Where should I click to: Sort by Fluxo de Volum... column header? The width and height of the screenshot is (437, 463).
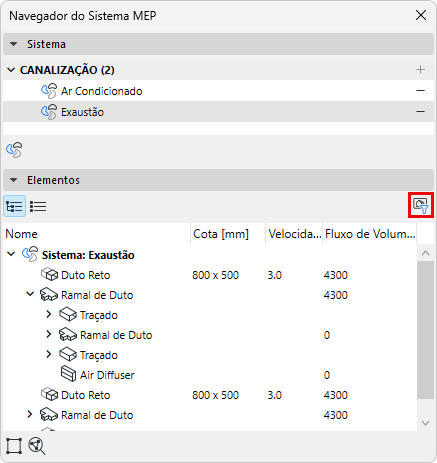pos(370,234)
